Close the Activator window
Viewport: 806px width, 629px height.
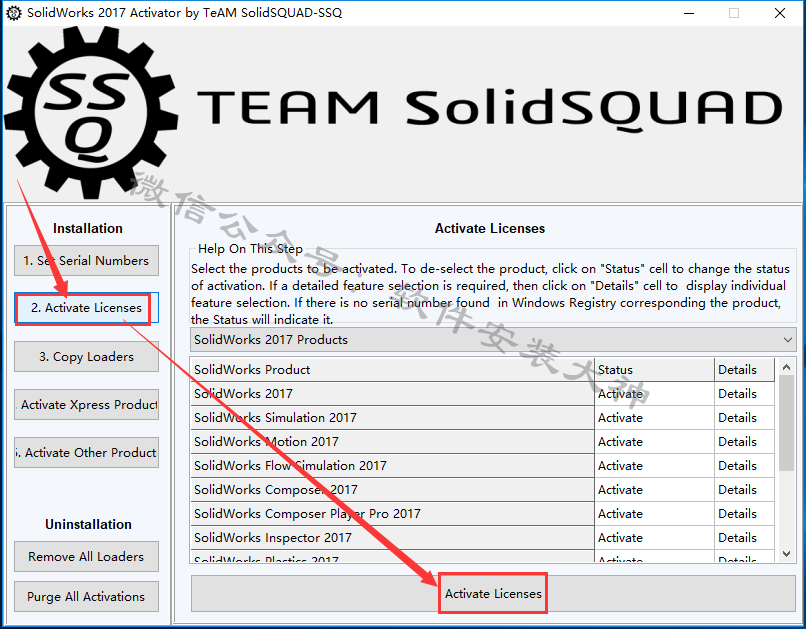(779, 13)
